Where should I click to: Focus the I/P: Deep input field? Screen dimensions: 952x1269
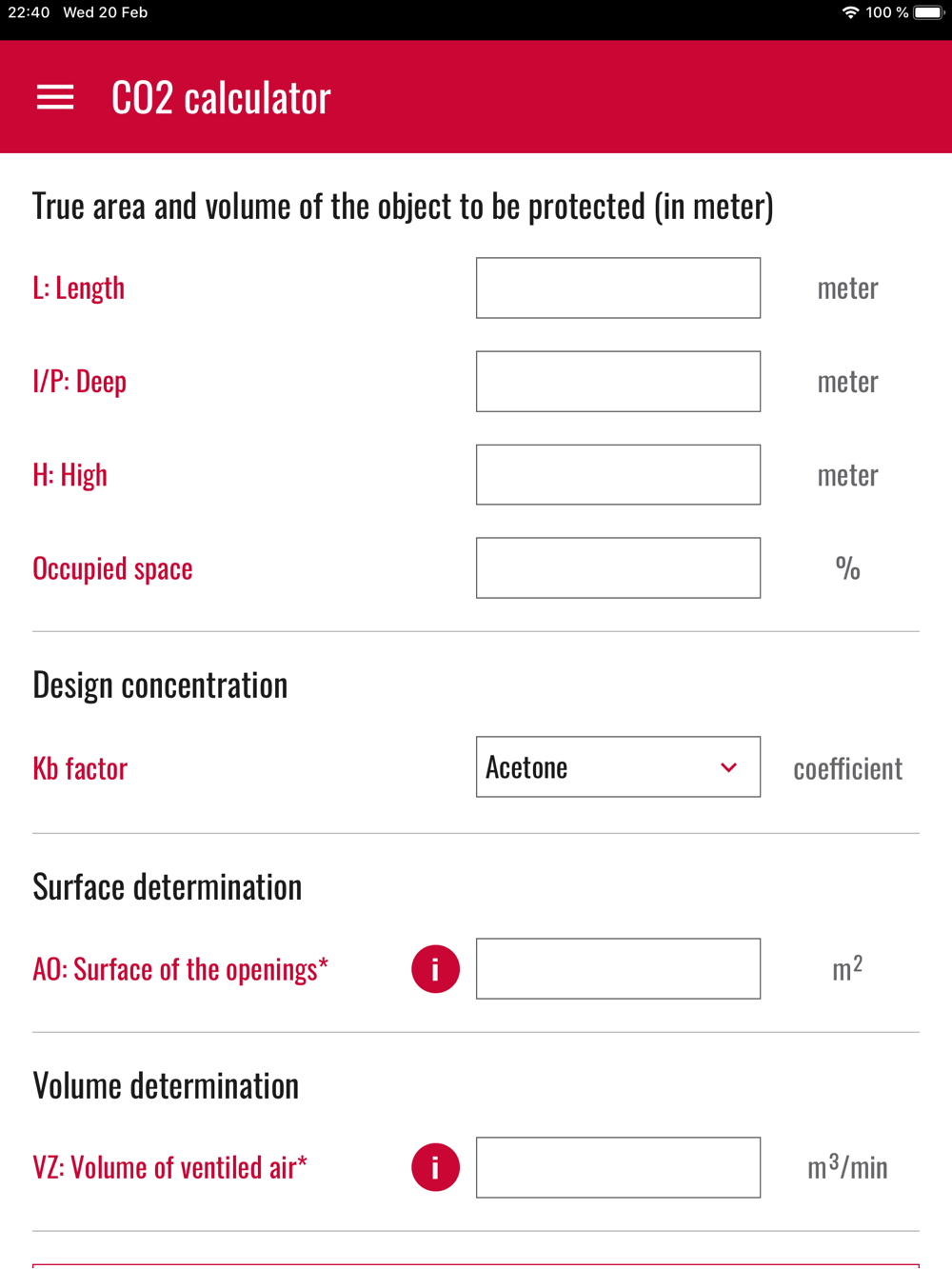tap(619, 381)
